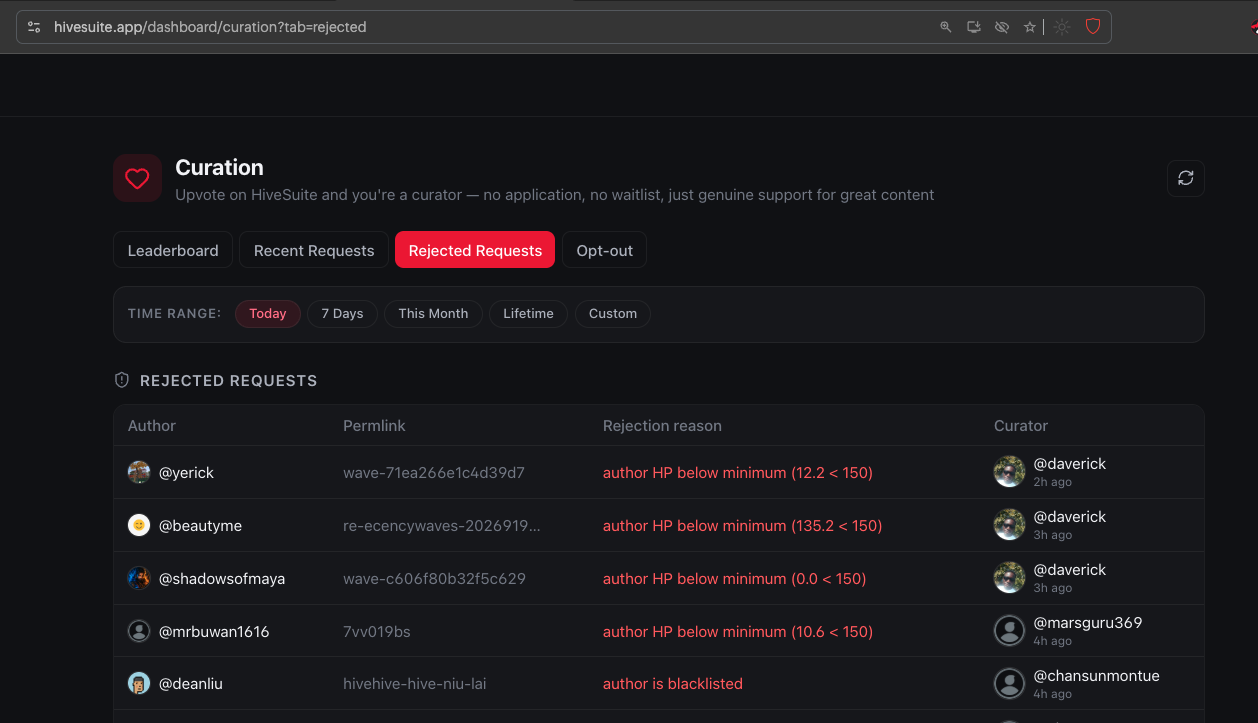Viewport: 1258px width, 723px height.
Task: Click the permlink wave-c606f80b32f5c629
Action: [x=434, y=578]
